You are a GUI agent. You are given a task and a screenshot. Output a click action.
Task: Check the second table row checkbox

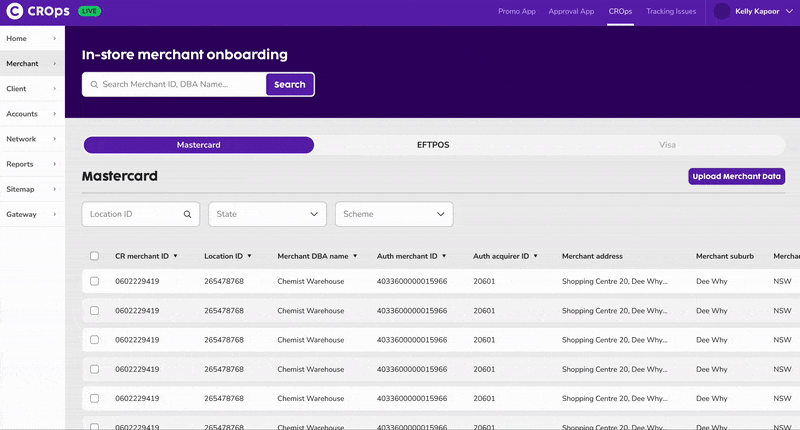pos(94,311)
